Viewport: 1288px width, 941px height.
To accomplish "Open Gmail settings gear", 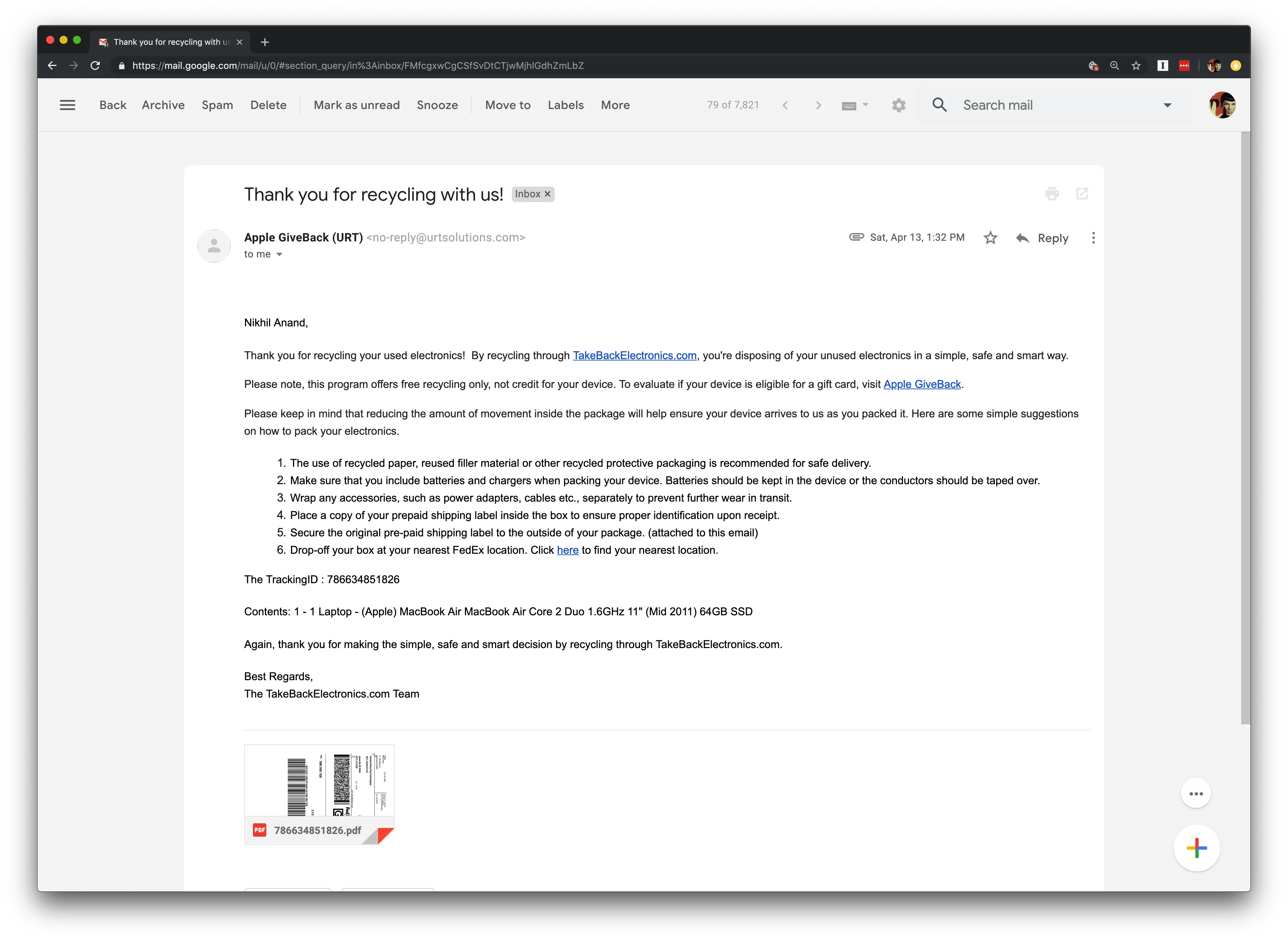I will point(898,105).
